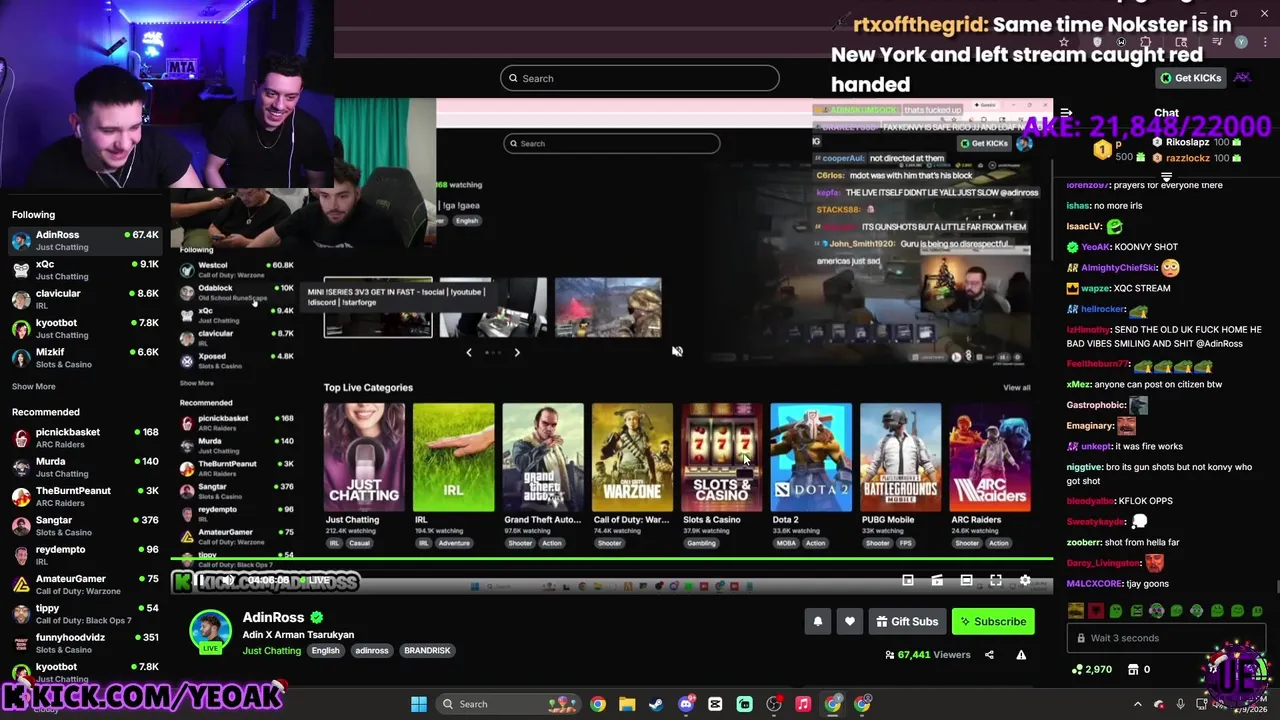Select the BRANDRISK tag
This screenshot has width=1280, height=720.
coord(427,651)
